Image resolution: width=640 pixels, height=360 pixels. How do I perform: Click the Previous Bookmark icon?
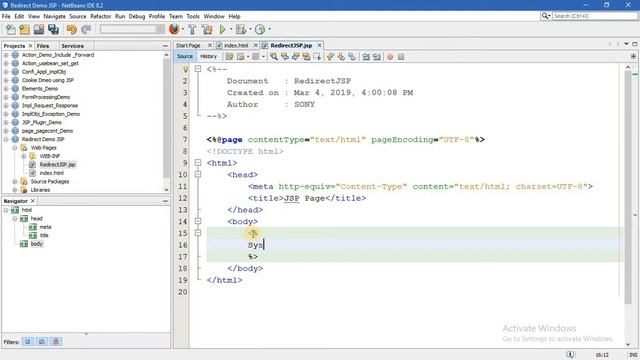[330, 57]
